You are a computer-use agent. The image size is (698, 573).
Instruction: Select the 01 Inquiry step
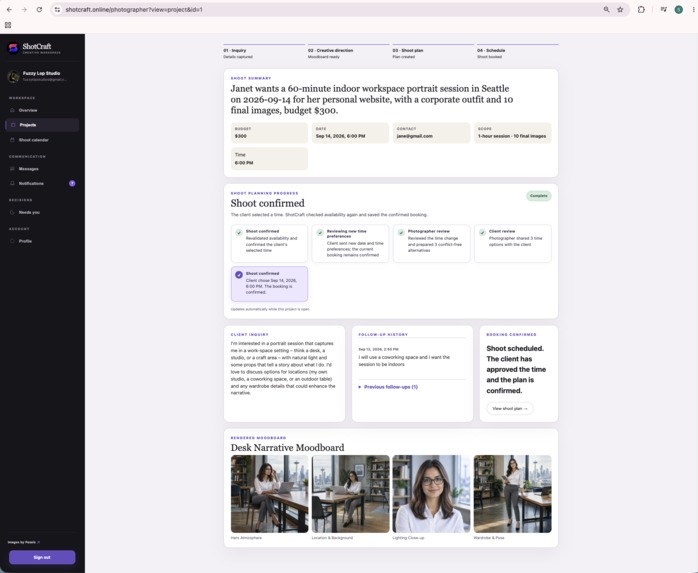(264, 52)
